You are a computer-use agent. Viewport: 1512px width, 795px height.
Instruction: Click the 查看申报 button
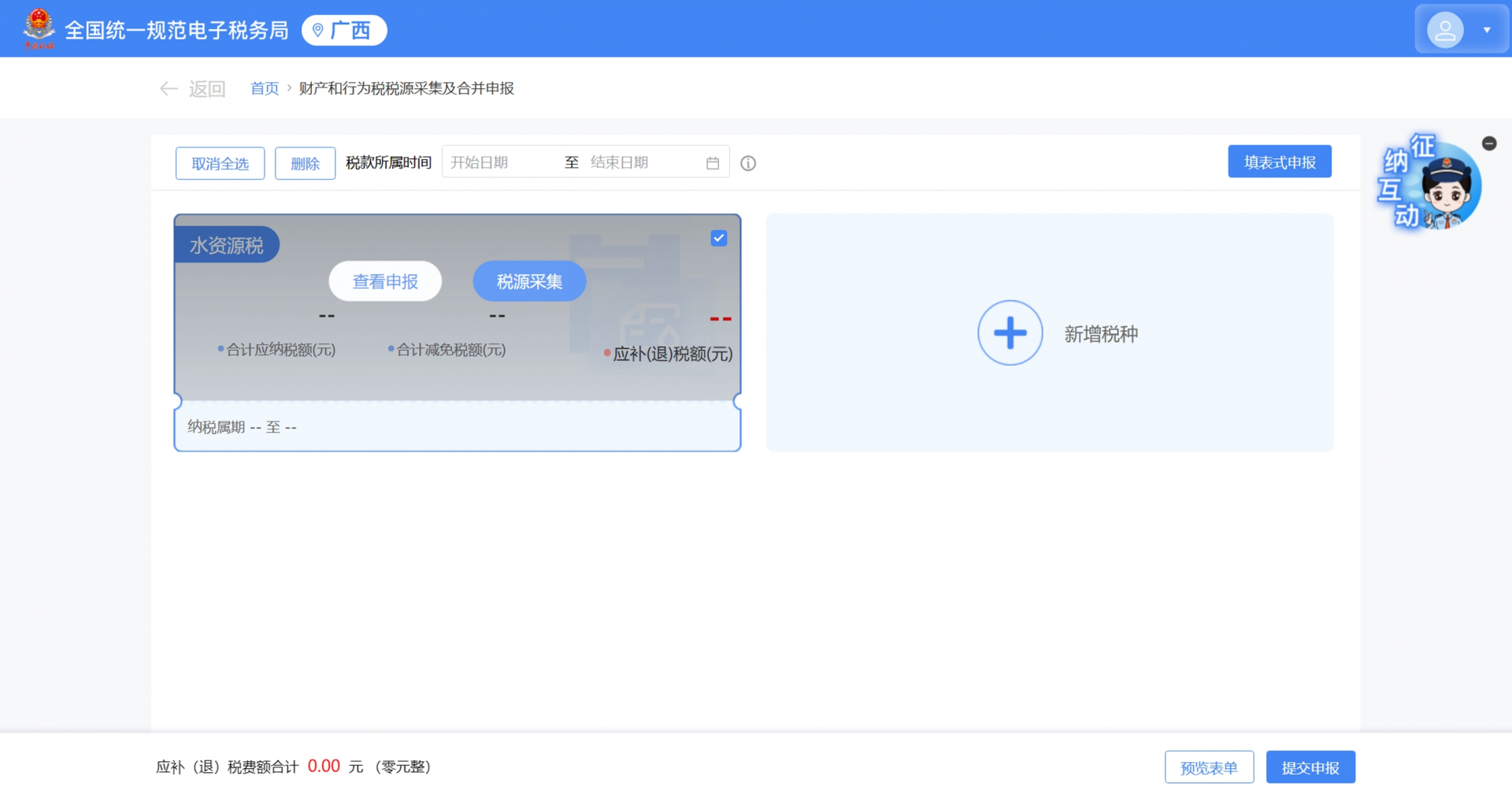tap(385, 281)
